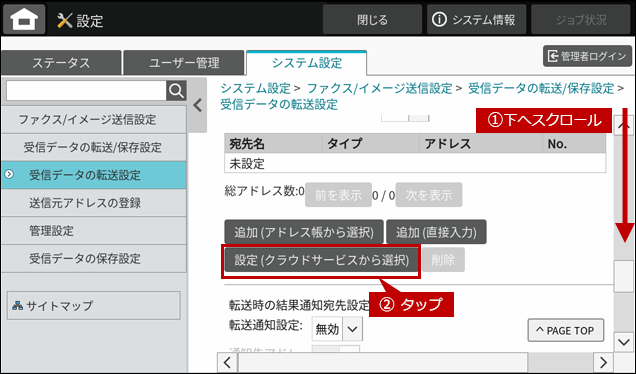This screenshot has width=636, height=374.
Task: Click the タイプ column header
Action: 371,143
